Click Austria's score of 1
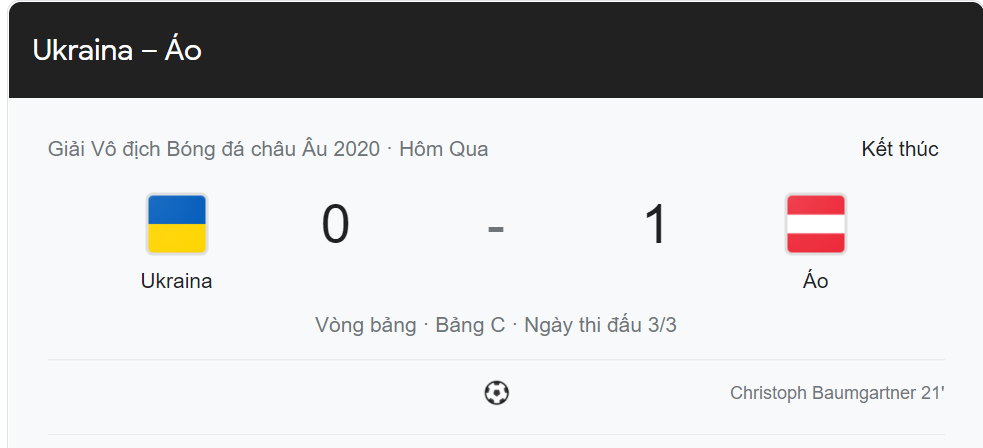Screen dimensions: 983x448 pos(656,225)
